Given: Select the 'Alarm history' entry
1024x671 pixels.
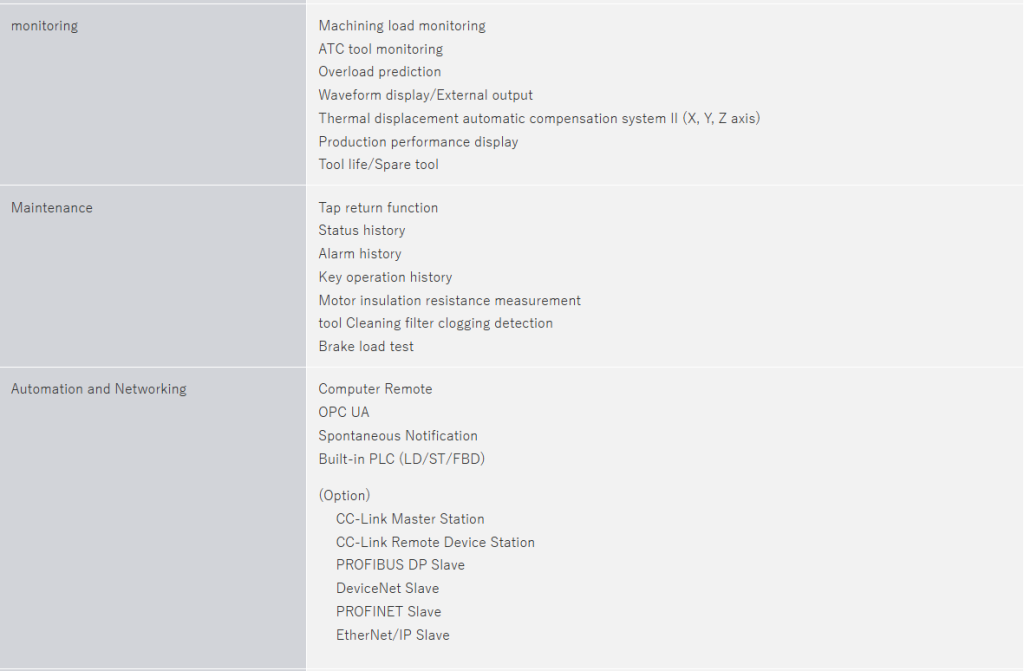Looking at the screenshot, I should point(360,254).
